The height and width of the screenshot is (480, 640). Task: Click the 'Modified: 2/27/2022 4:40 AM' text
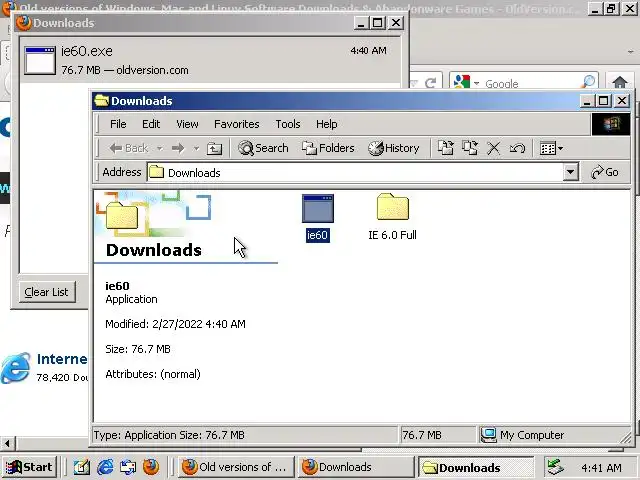pyautogui.click(x=176, y=324)
